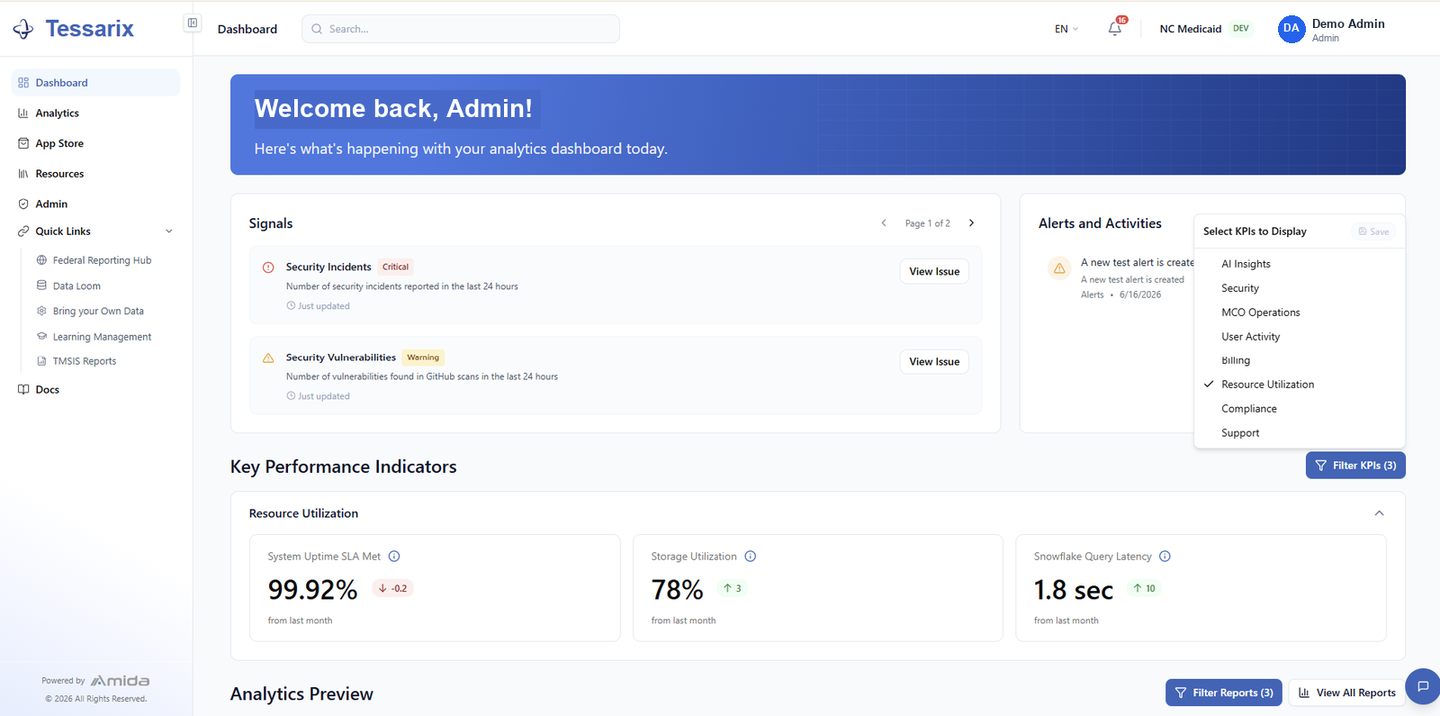The width and height of the screenshot is (1440, 716).
Task: Check AI Insights KPI option
Action: point(1299,264)
